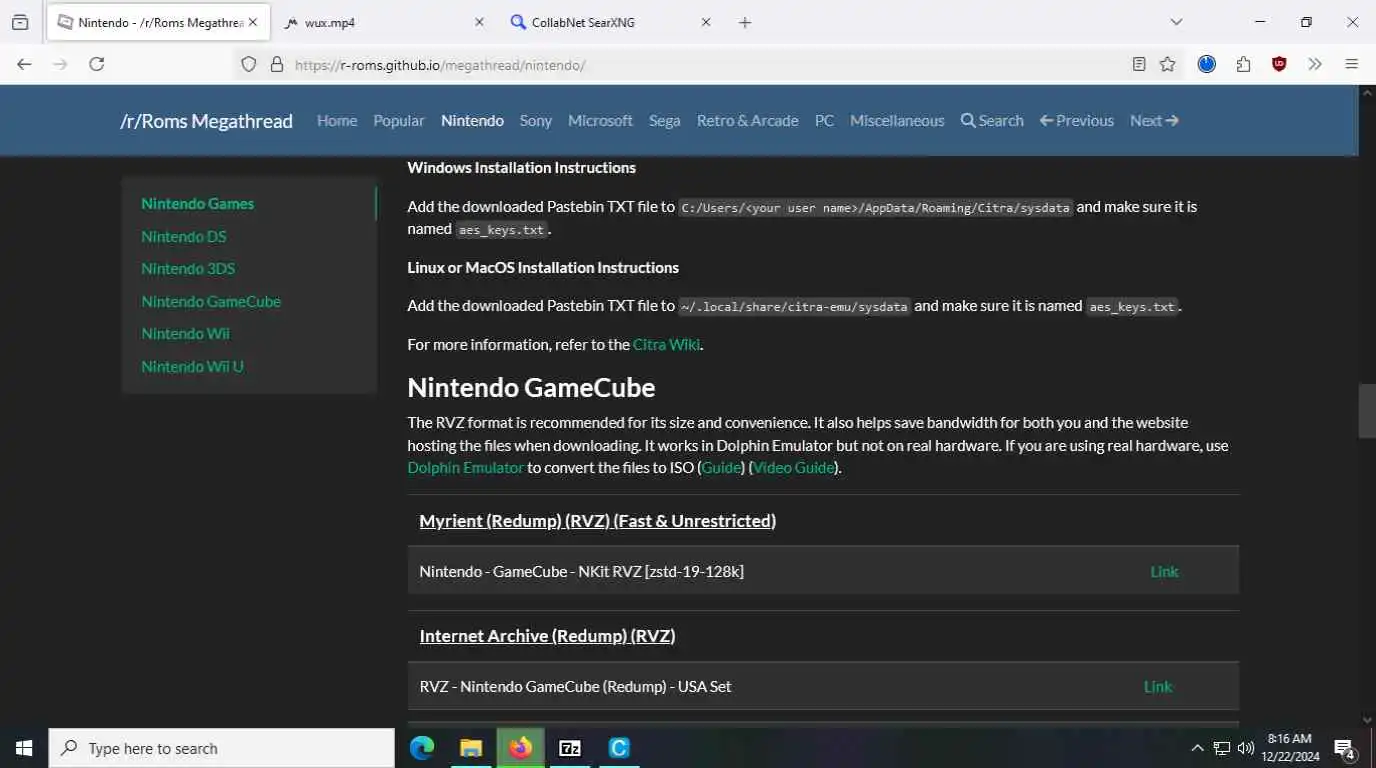The height and width of the screenshot is (768, 1376).
Task: Show more tools overflow chevron
Action: [x=1315, y=64]
